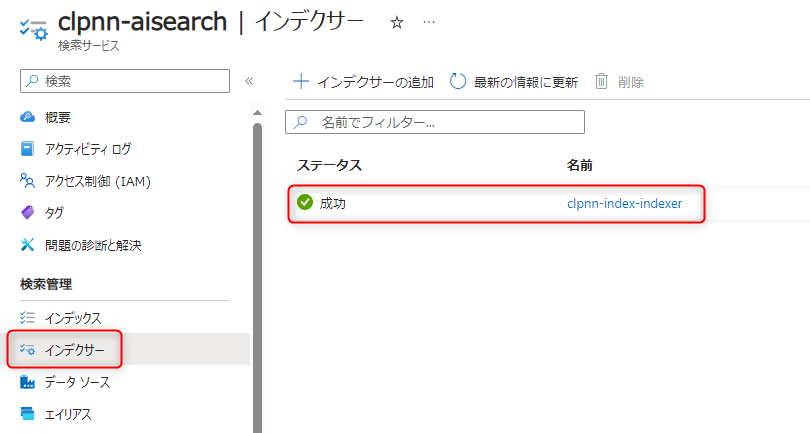Open the clpnn-index-indexer link
810x433 pixels.
pyautogui.click(x=624, y=203)
